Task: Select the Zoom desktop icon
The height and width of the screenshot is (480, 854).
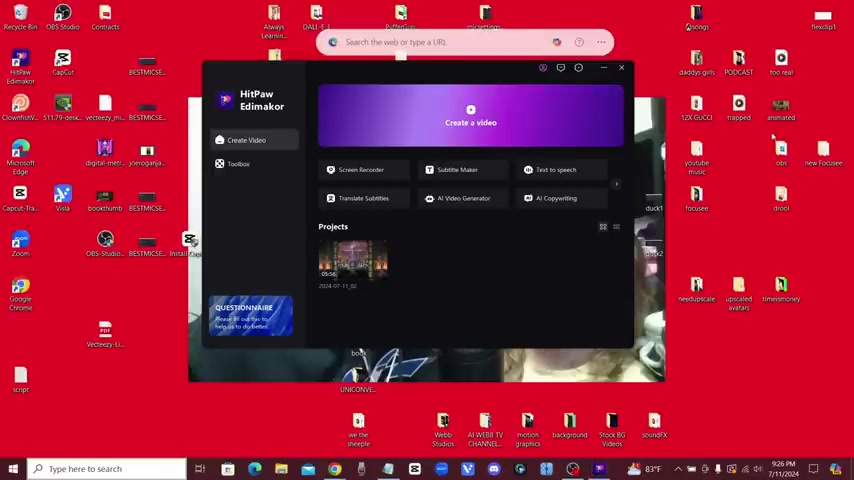Action: pyautogui.click(x=21, y=243)
